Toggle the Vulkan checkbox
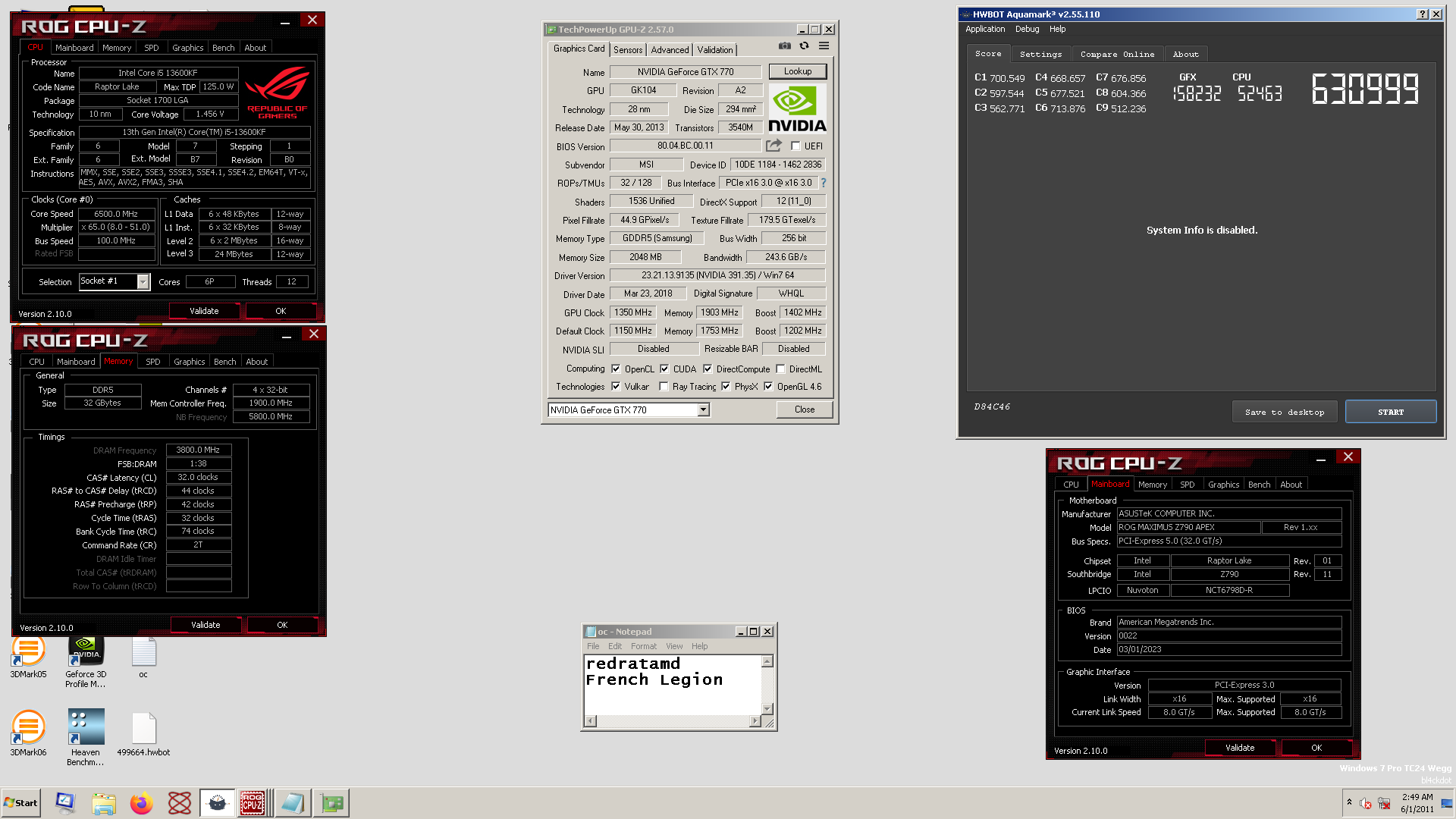 (616, 386)
